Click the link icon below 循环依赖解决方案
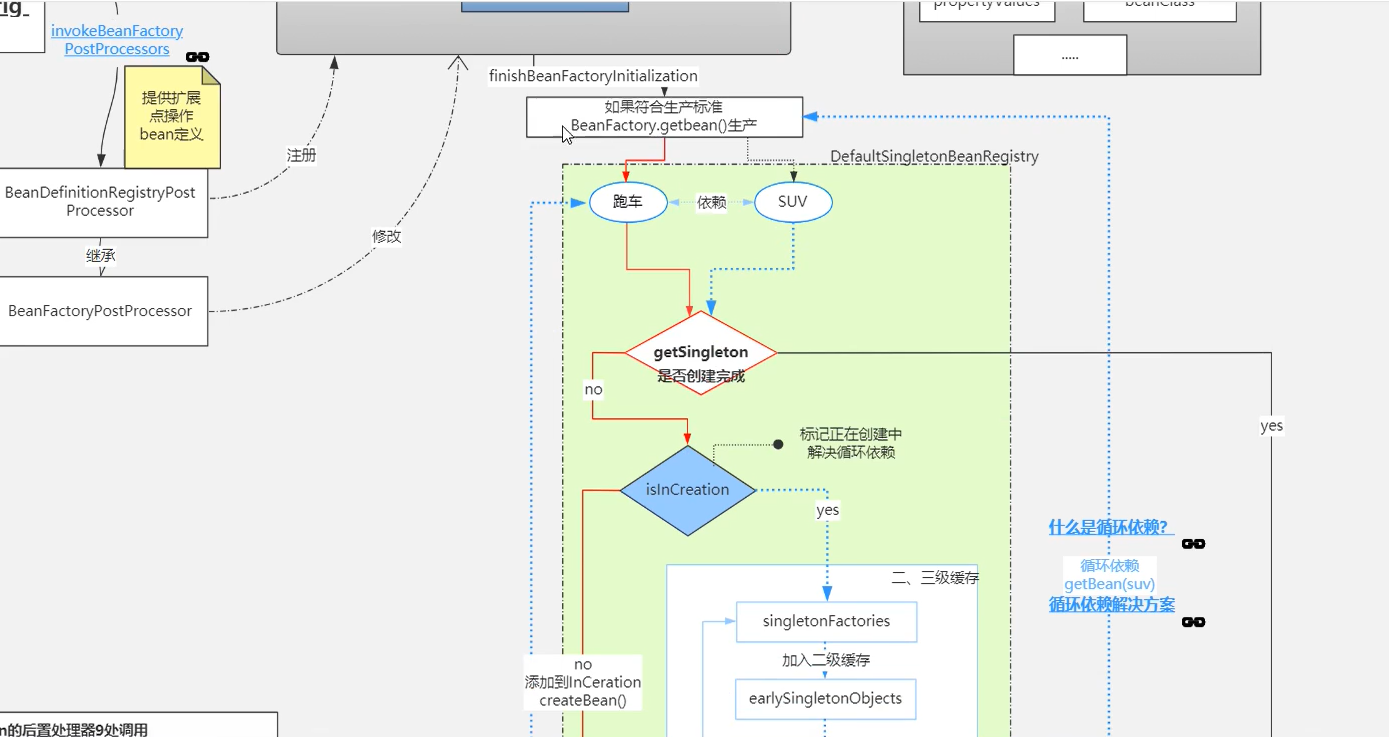 tap(1192, 622)
